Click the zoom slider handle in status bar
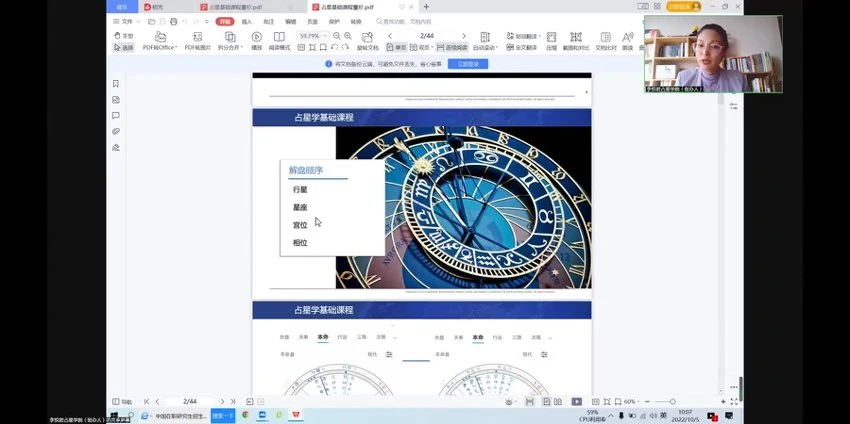The width and height of the screenshot is (850, 424). [672, 402]
